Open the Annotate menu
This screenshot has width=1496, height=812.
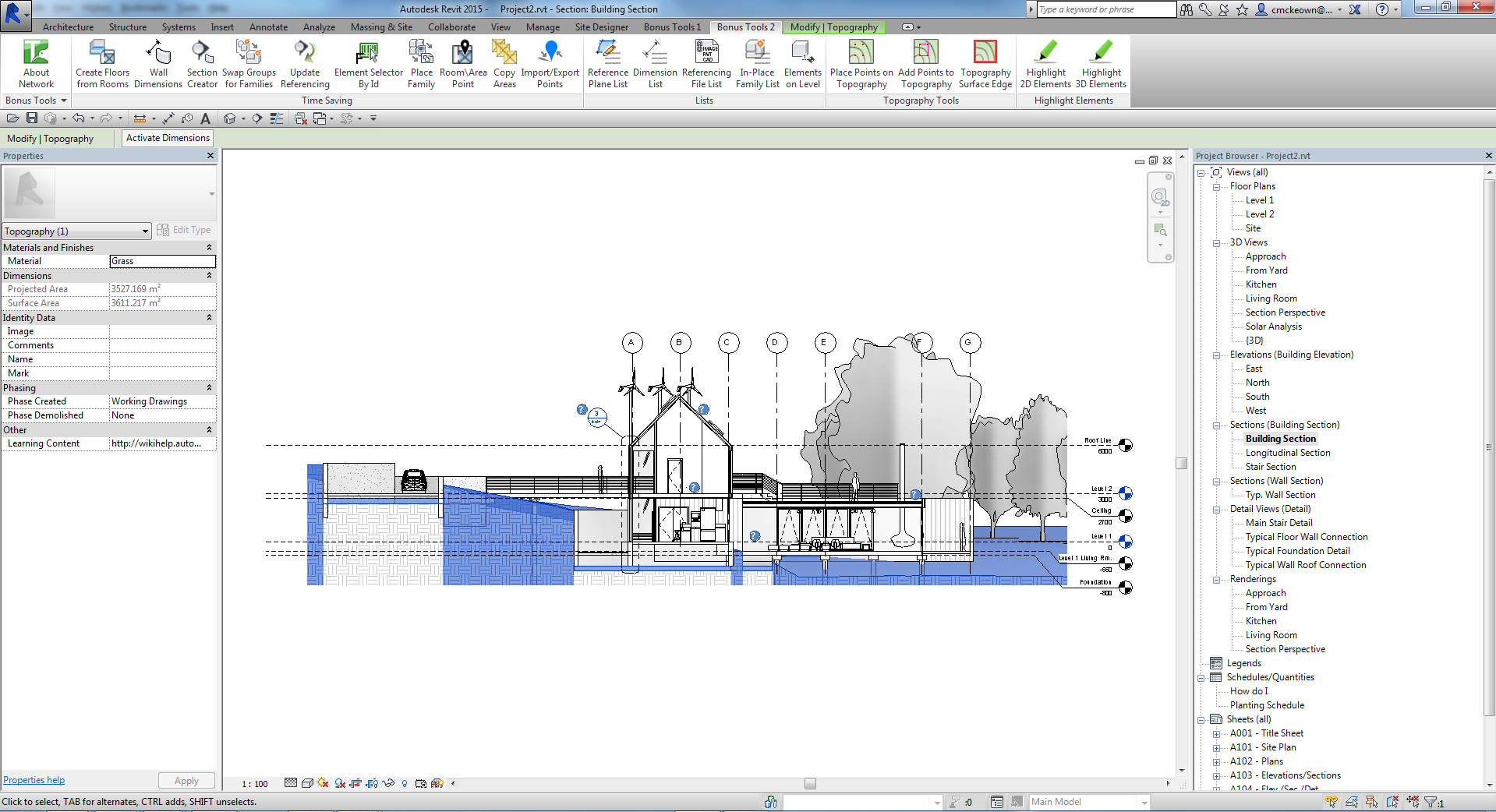(268, 26)
